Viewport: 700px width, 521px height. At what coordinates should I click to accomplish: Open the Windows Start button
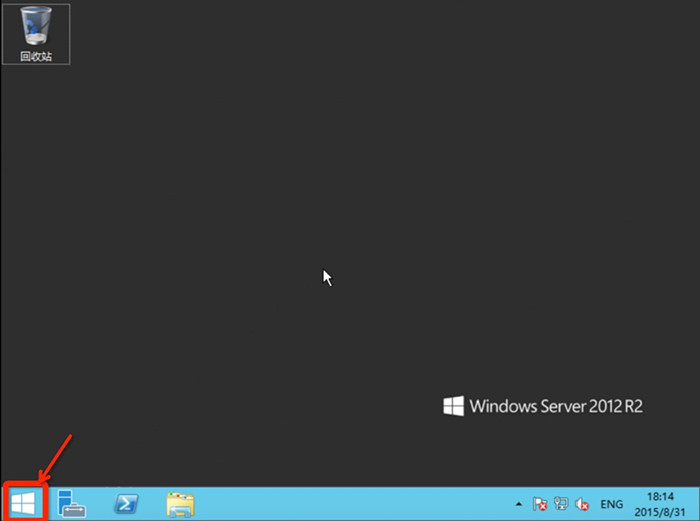click(x=24, y=504)
